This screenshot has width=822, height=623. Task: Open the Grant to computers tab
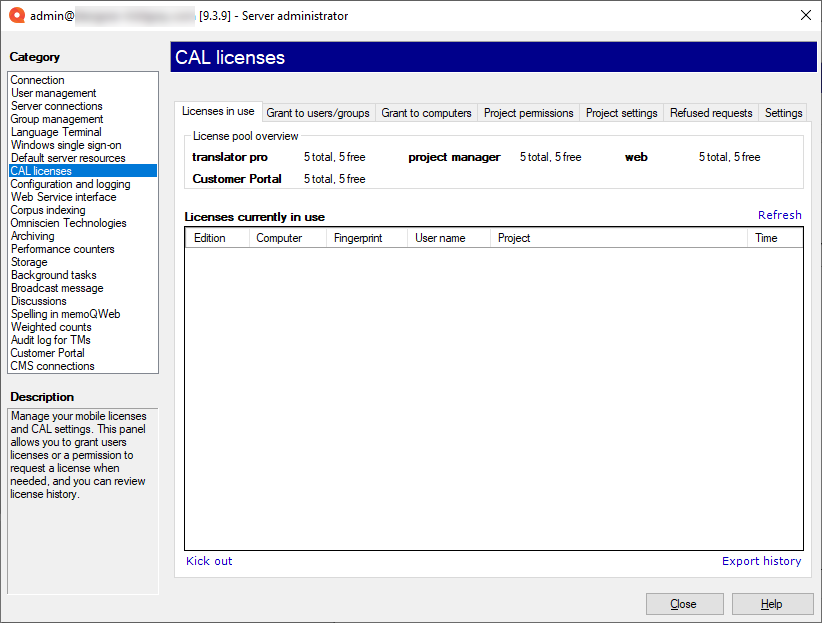pyautogui.click(x=426, y=112)
